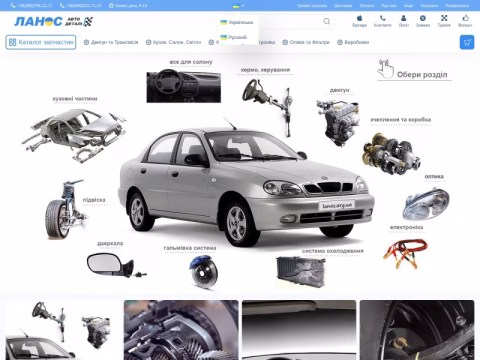
Task: Click the search magnifier icon
Action: coord(327,21)
